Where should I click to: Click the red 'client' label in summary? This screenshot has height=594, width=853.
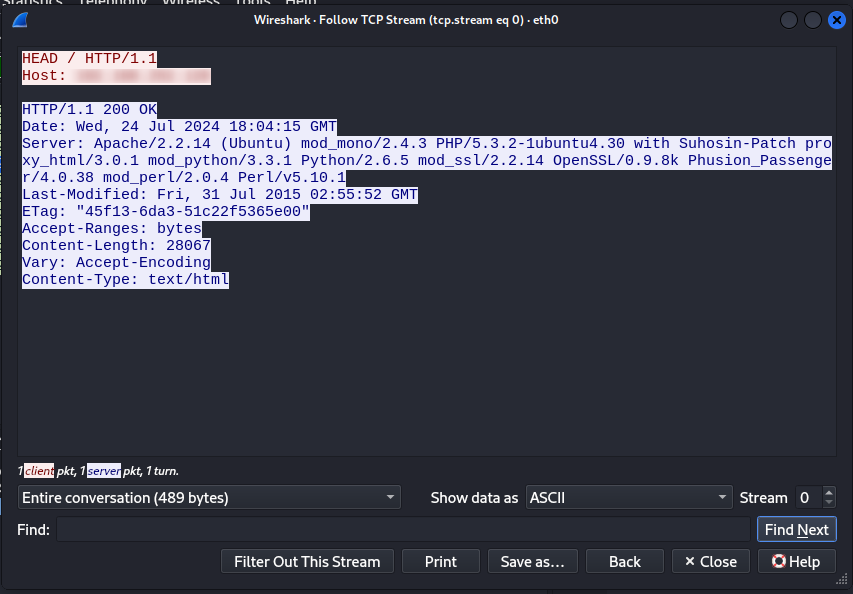click(x=39, y=471)
